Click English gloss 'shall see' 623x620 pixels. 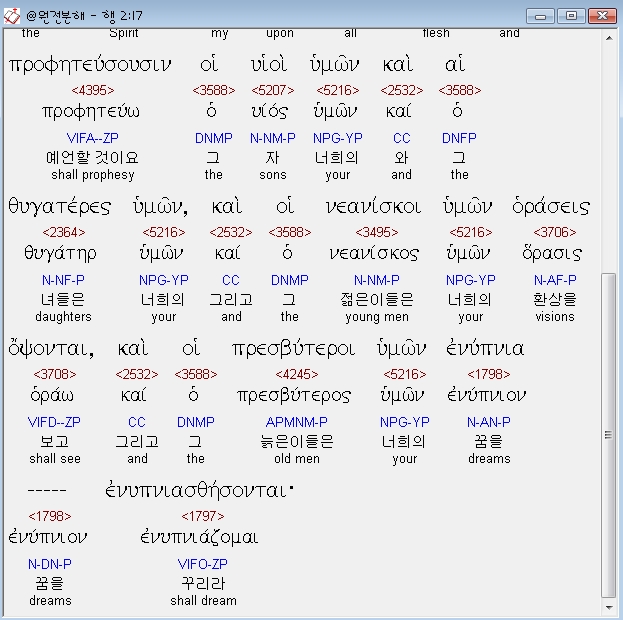pyautogui.click(x=55, y=459)
